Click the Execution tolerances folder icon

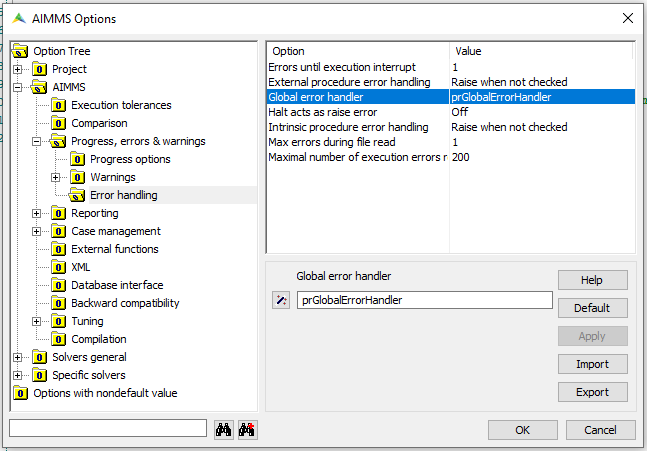click(58, 105)
